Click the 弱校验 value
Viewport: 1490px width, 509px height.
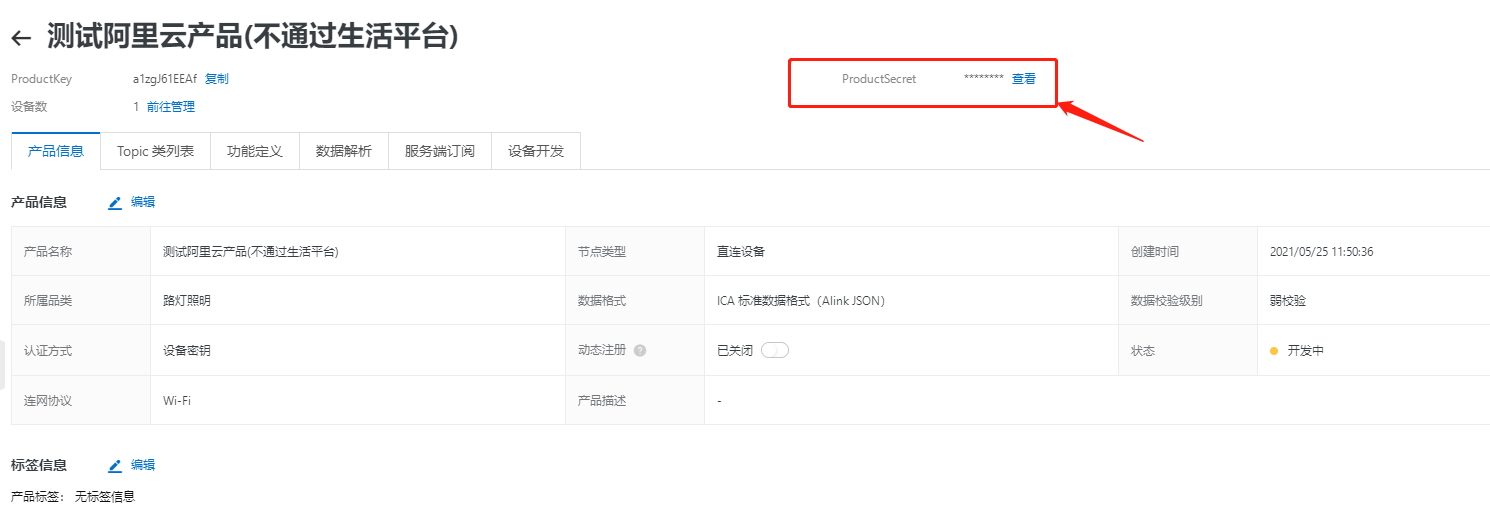pos(1288,301)
